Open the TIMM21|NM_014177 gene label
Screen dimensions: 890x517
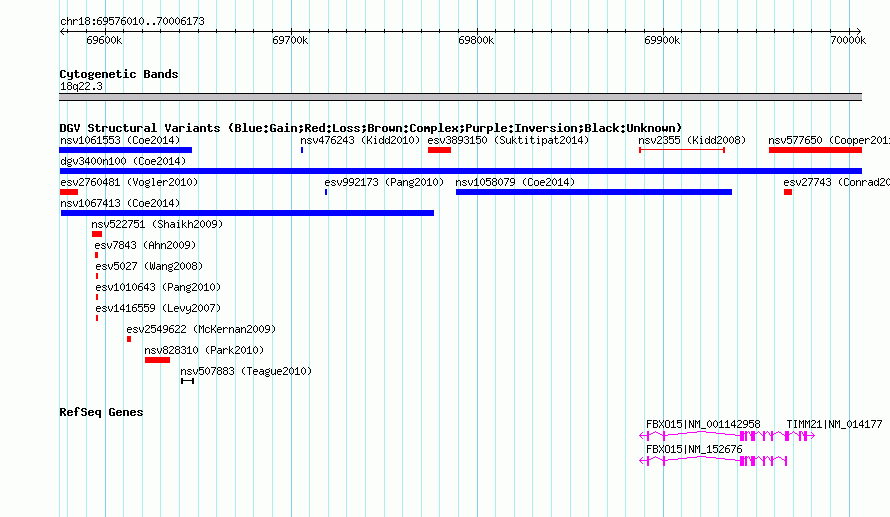[x=834, y=424]
